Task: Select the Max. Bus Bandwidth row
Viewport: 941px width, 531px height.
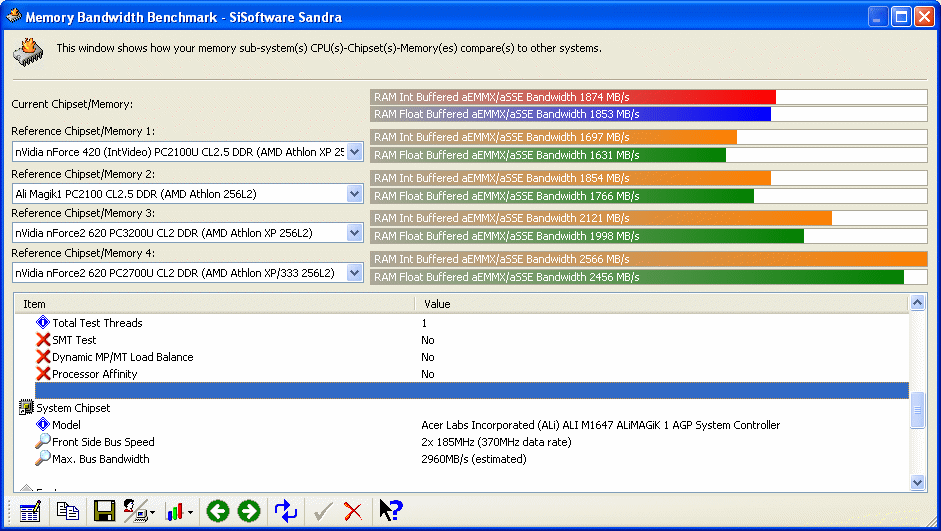Action: pyautogui.click(x=100, y=459)
